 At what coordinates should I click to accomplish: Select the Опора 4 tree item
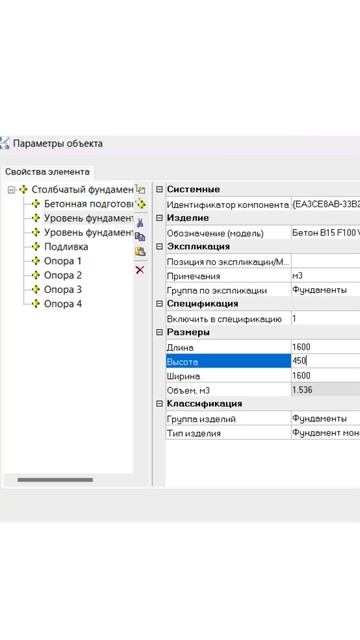(62, 304)
